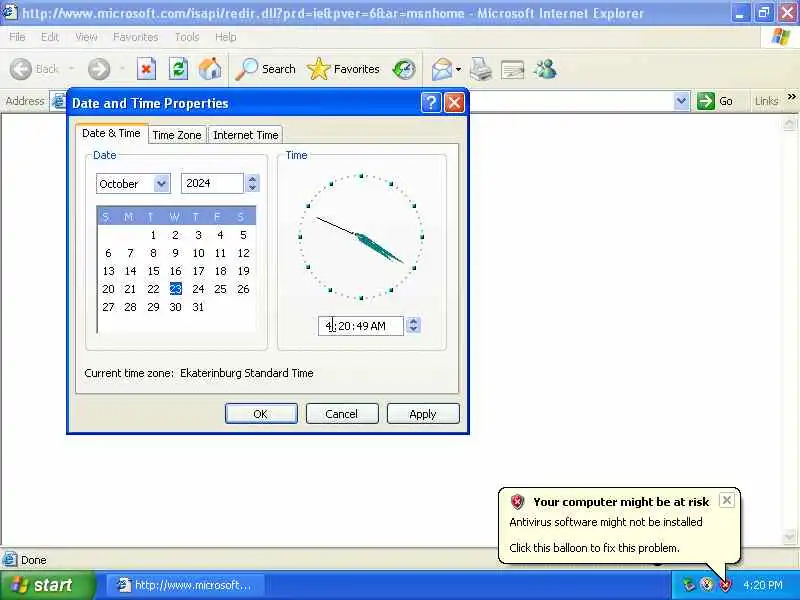Click the Forward arrow in Internet Explorer
800x600 pixels.
tap(99, 69)
